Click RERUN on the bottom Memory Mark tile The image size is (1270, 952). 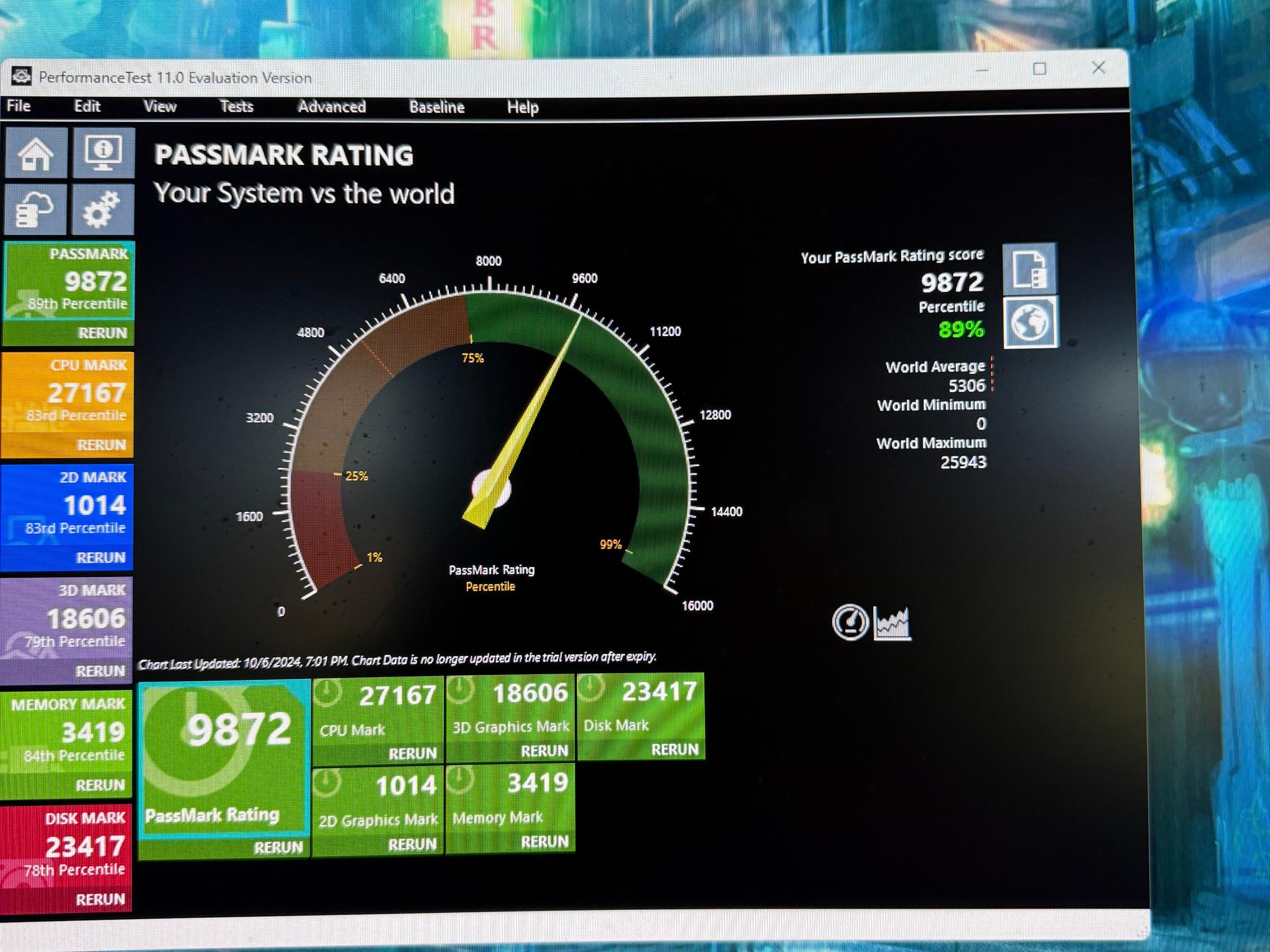tap(544, 842)
